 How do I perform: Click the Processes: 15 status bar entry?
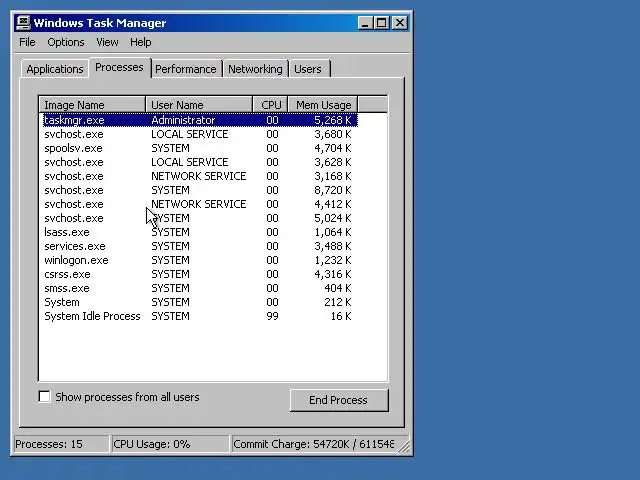(x=61, y=444)
